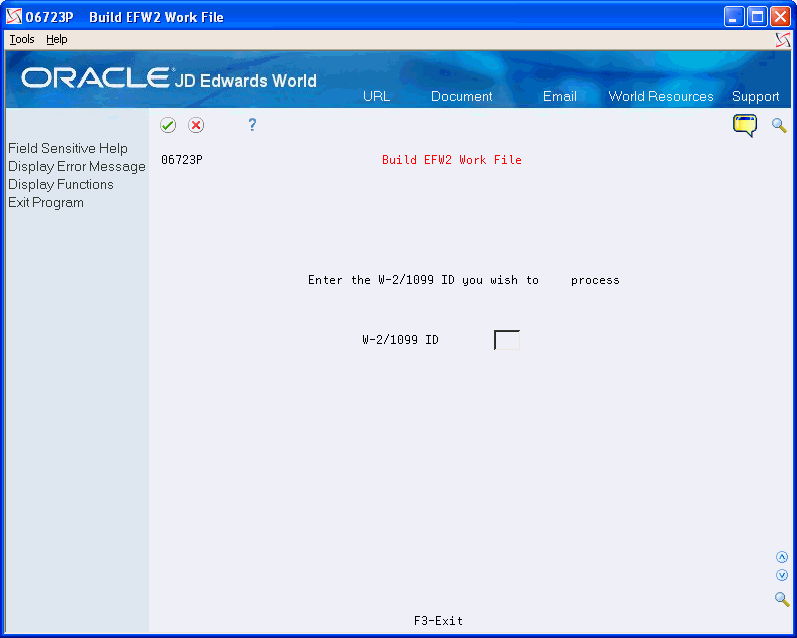Click the magnifier icon beside the chat bubble
The image size is (797, 638).
[x=779, y=125]
